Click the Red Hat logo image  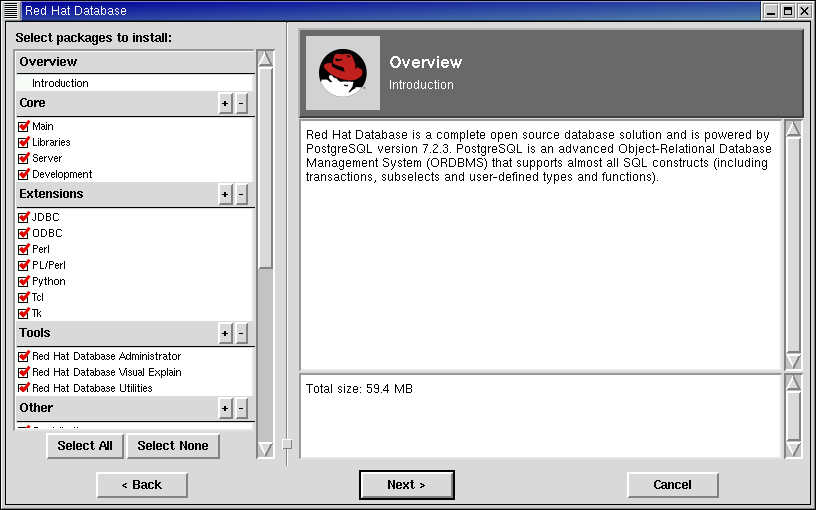(x=342, y=73)
